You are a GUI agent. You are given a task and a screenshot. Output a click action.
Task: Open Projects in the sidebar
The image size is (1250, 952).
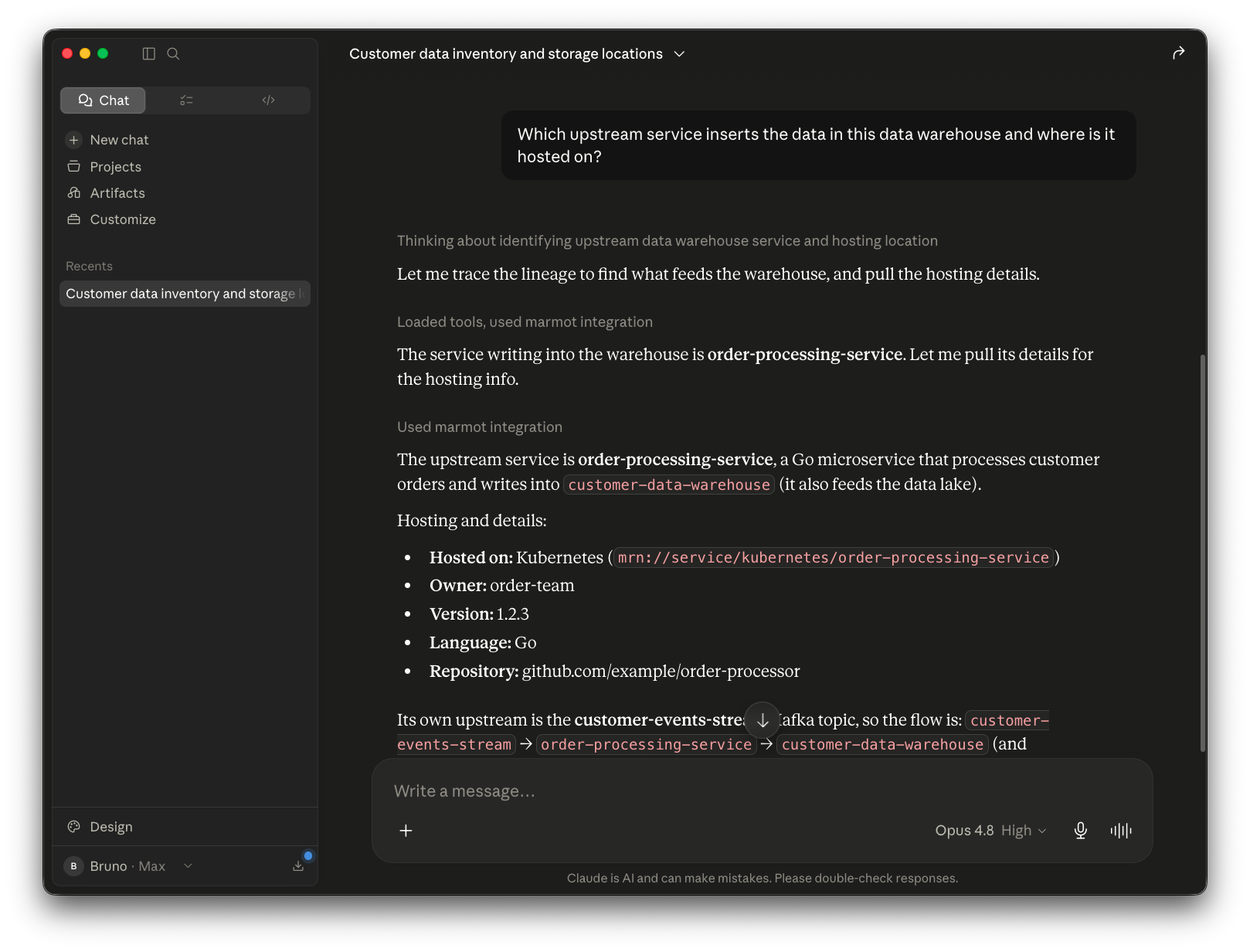tap(115, 167)
